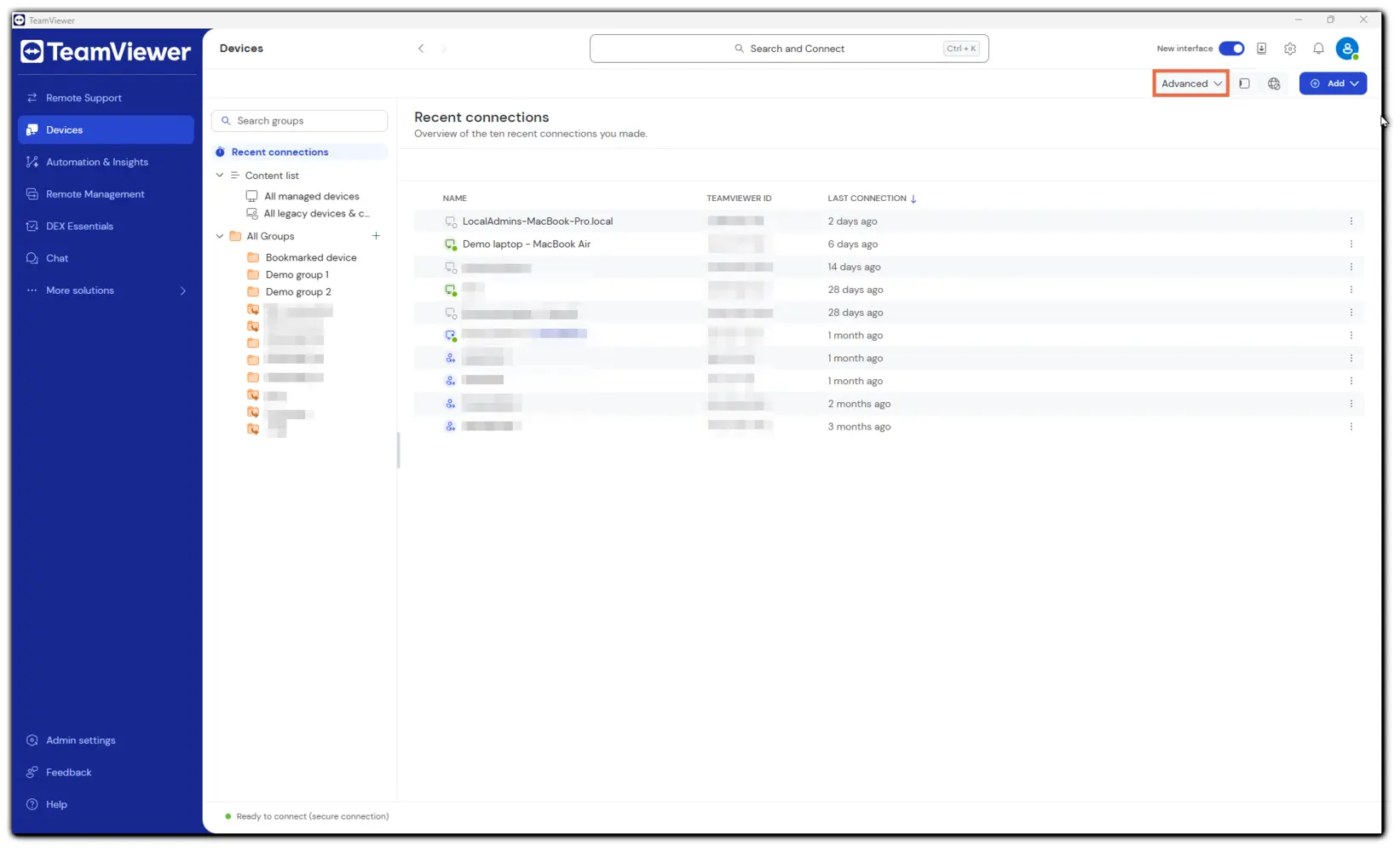Viewport: 1400px width, 852px height.
Task: Go to Remote Management
Action: (x=106, y=194)
